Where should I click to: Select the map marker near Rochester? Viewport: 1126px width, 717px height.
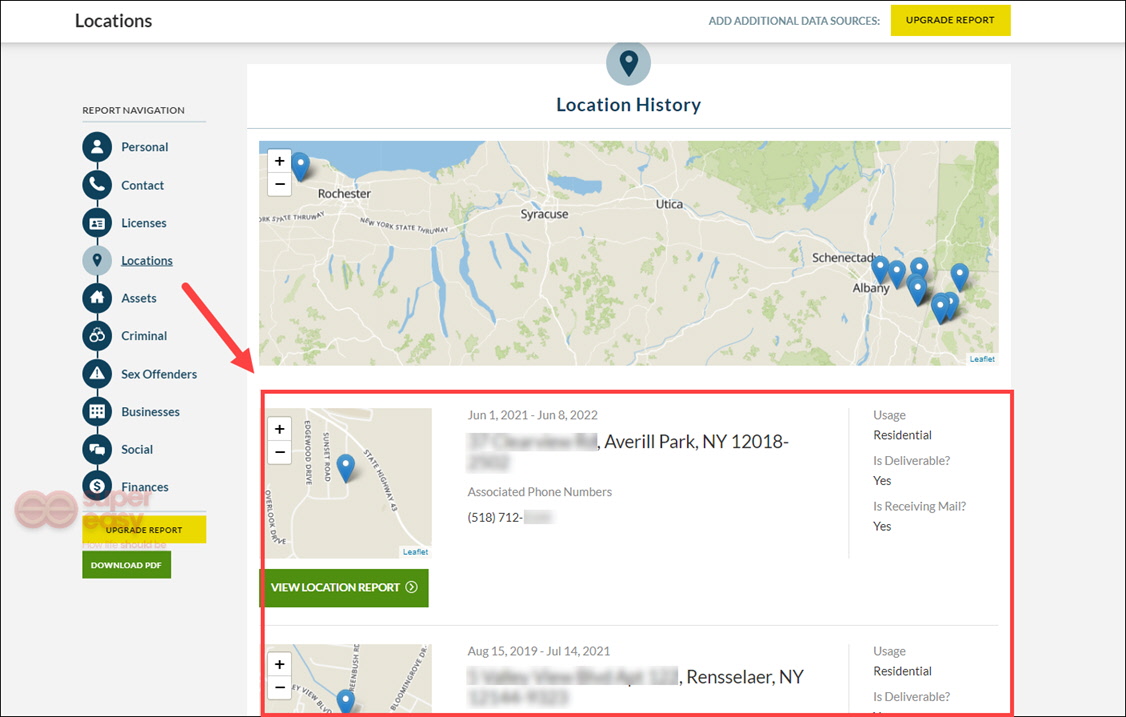point(300,166)
